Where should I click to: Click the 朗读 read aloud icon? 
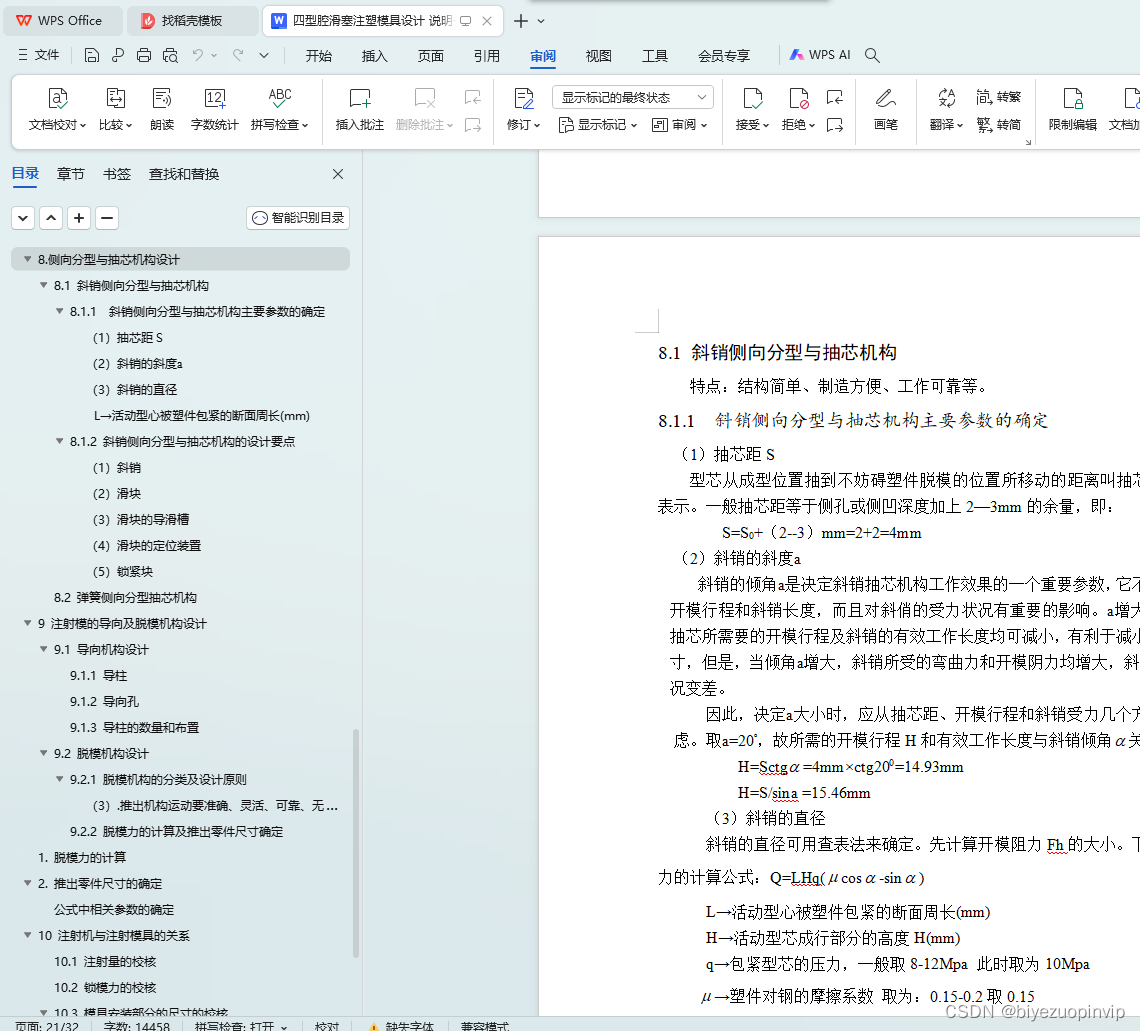point(161,109)
